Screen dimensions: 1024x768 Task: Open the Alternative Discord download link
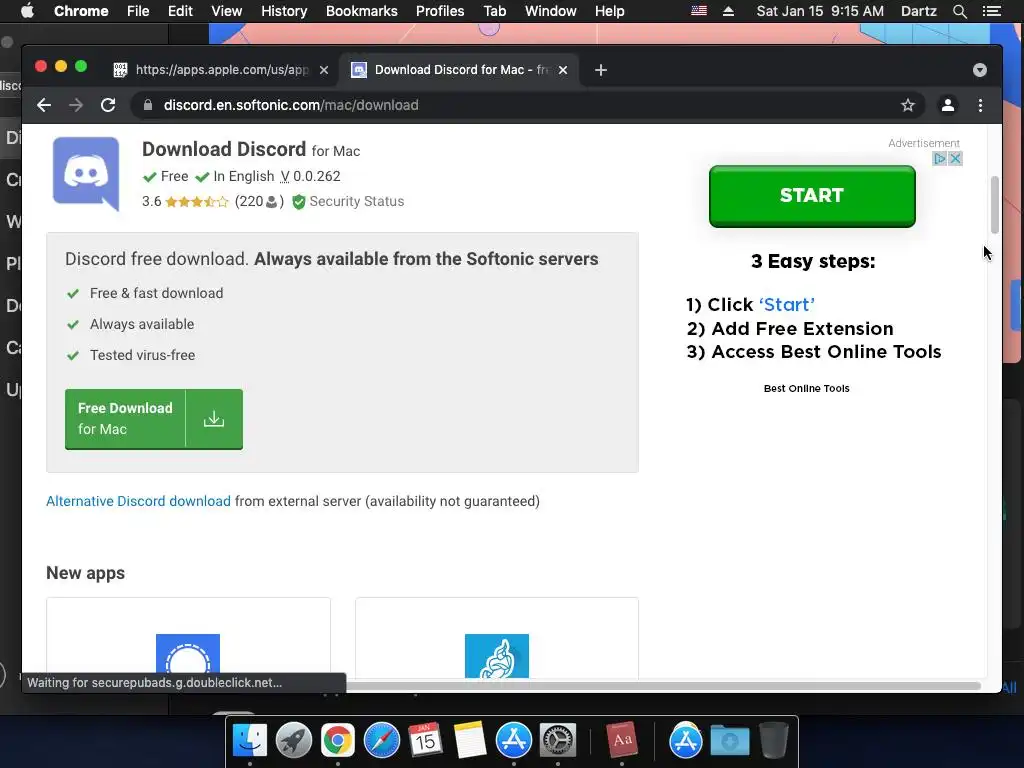coord(138,501)
